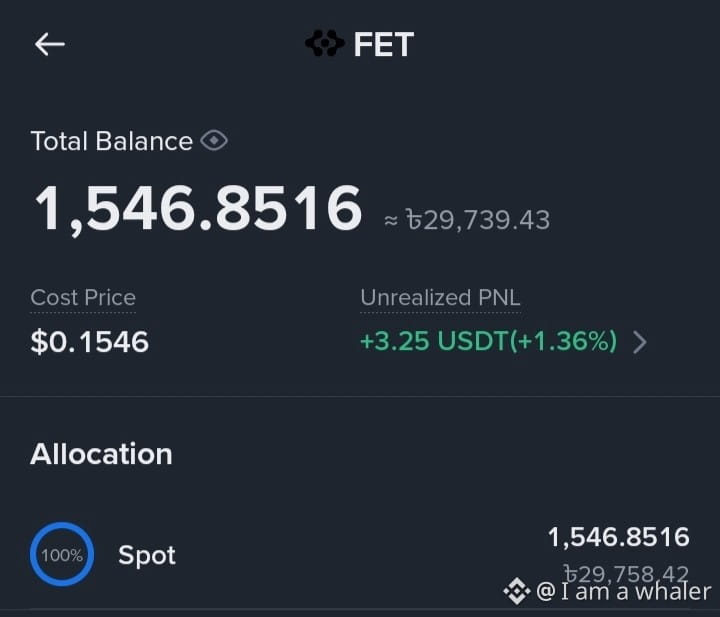Select the 100% Spot allocation ring

(62, 554)
